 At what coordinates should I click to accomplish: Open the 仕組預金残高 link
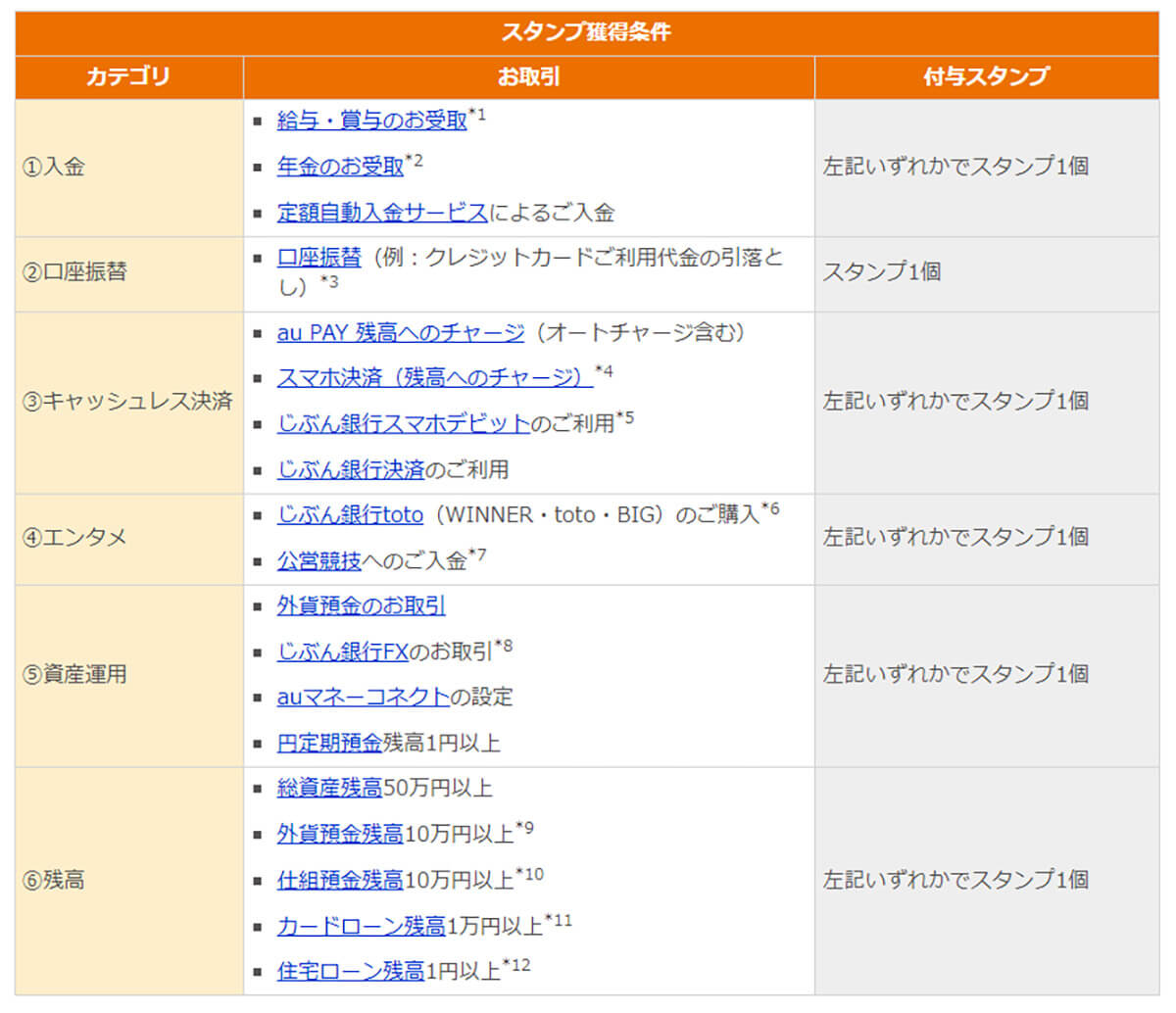tap(340, 880)
